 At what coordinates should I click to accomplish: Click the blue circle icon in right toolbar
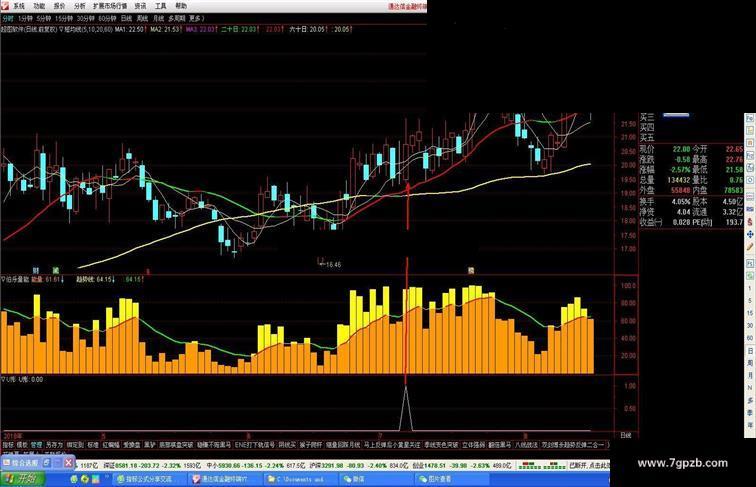tap(750, 180)
